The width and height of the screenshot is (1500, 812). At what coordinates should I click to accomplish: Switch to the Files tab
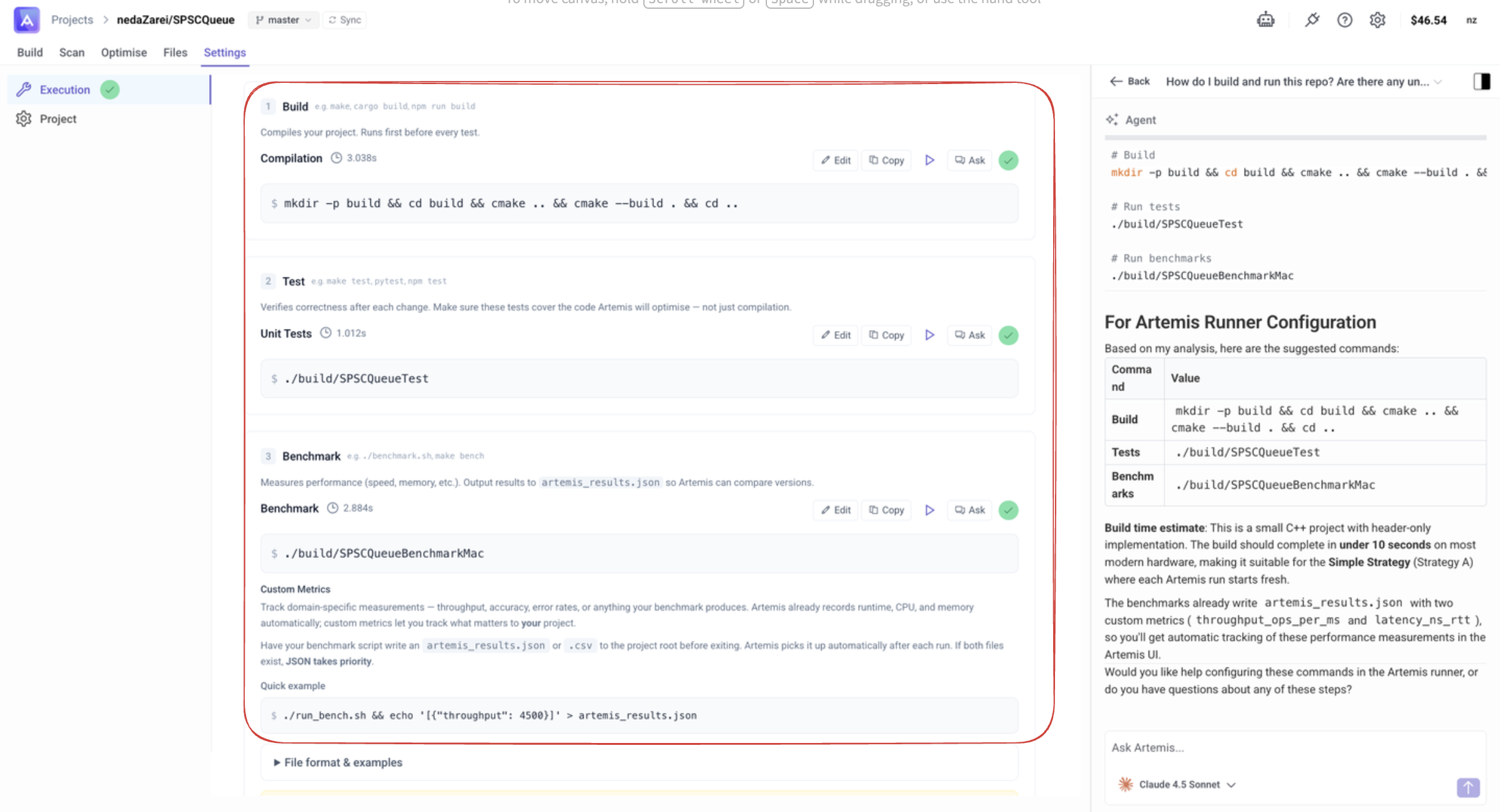(175, 53)
